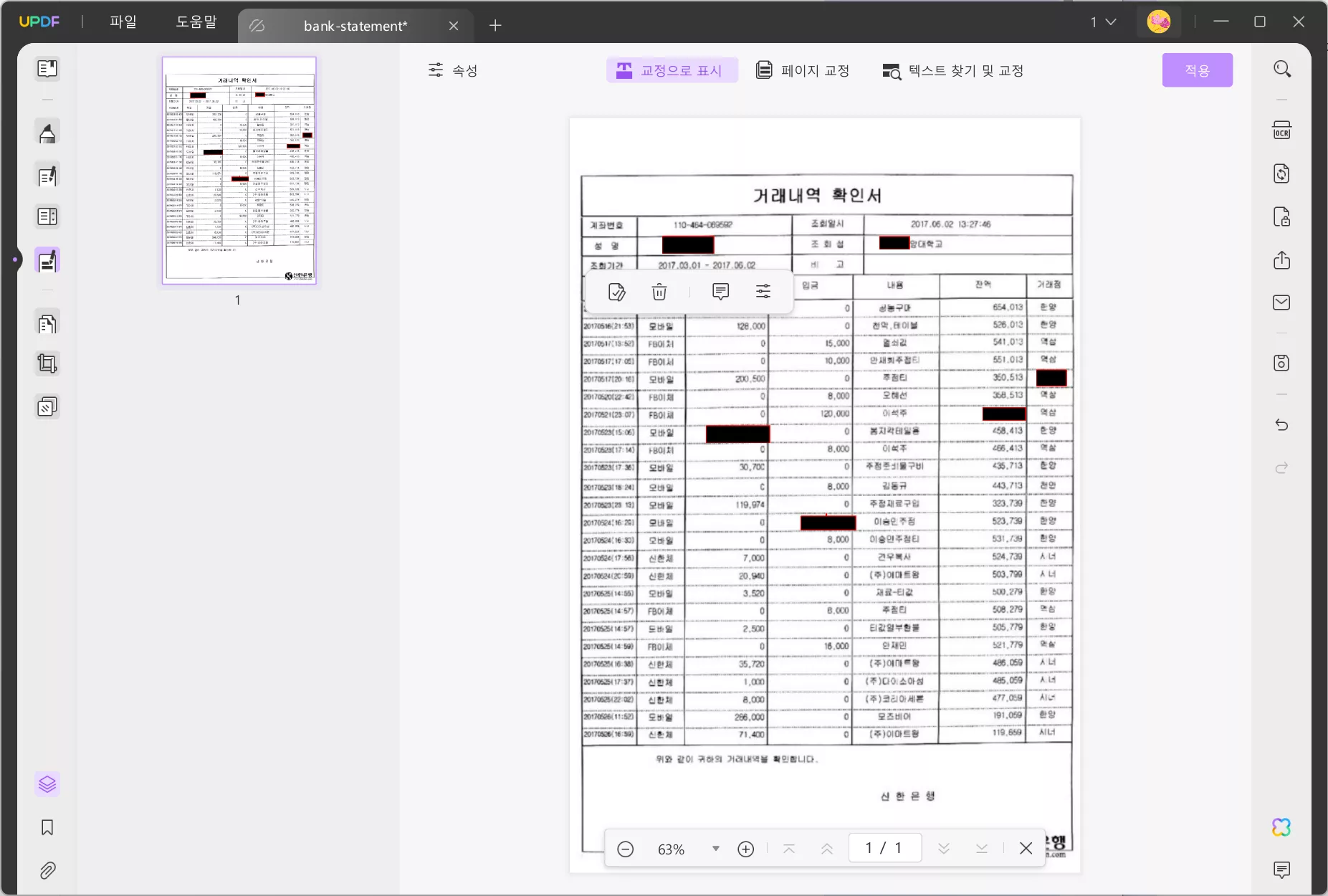Open the Page tools stamp icon
1328x896 pixels.
pyautogui.click(x=47, y=406)
